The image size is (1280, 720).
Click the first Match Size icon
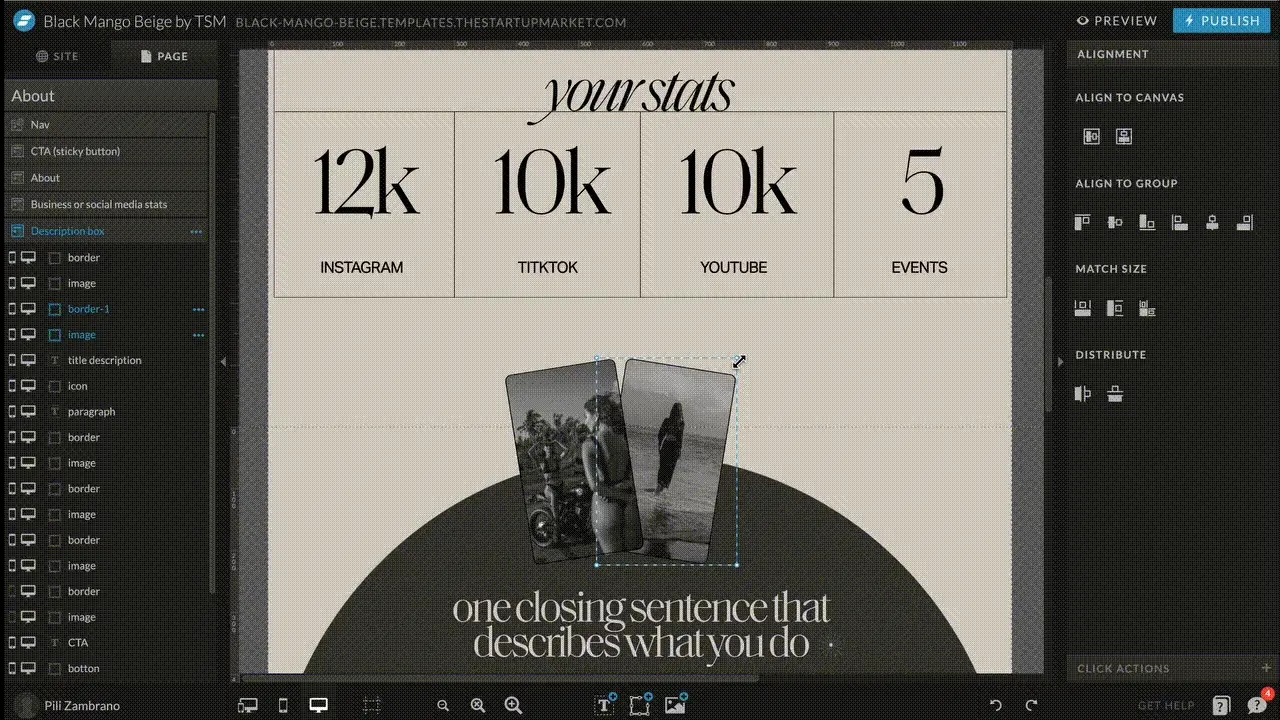click(1083, 309)
